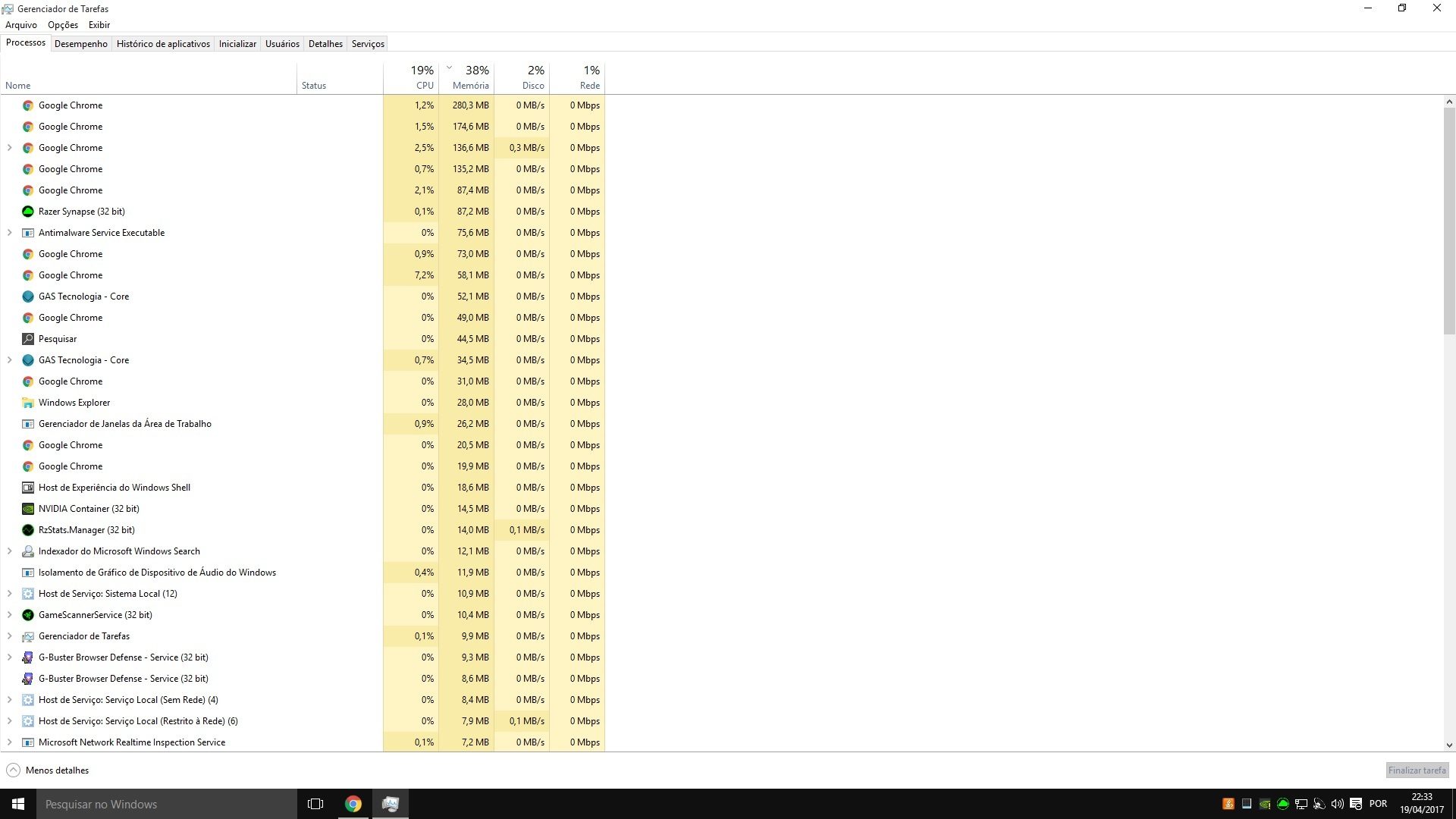Click the Indexador do Microsoft Windows Search icon

(x=28, y=551)
